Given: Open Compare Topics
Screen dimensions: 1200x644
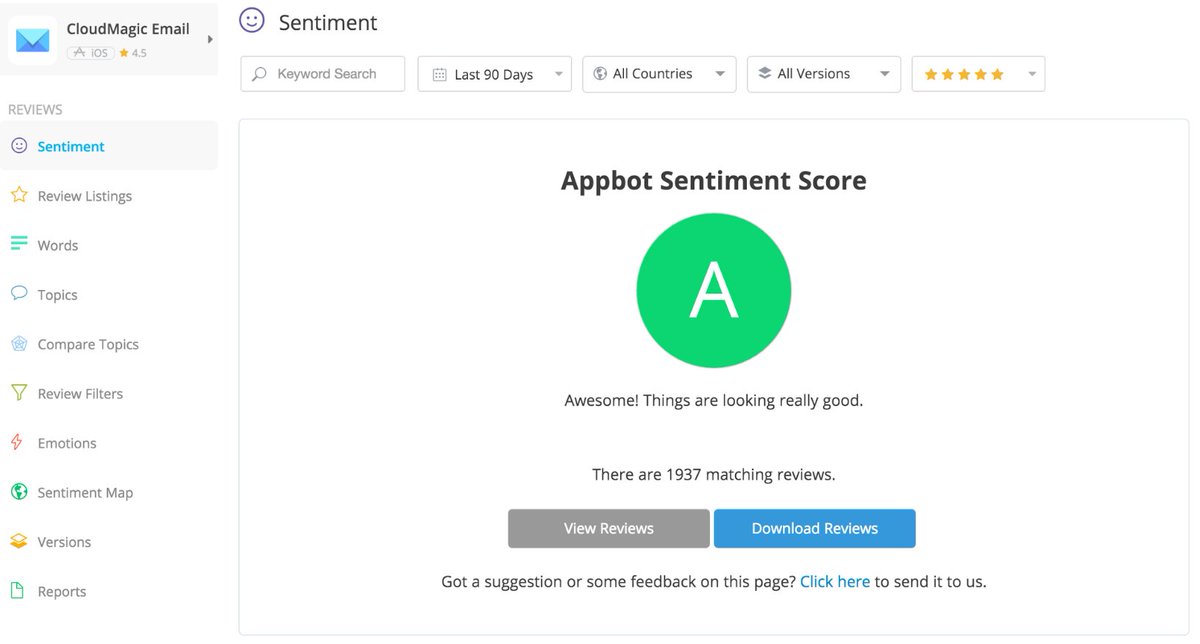Looking at the screenshot, I should (x=88, y=344).
